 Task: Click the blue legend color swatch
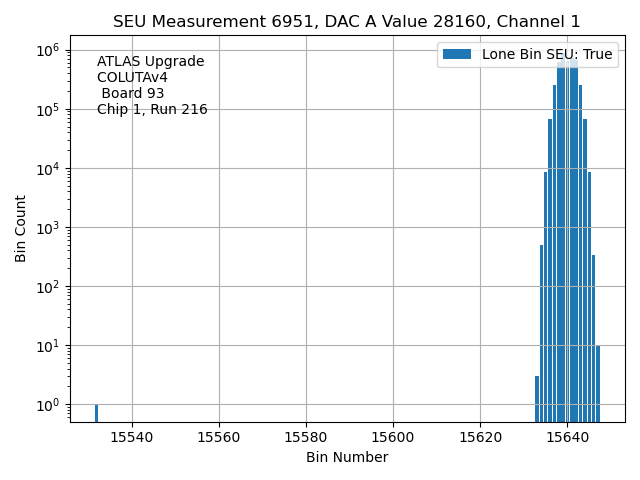click(x=457, y=55)
